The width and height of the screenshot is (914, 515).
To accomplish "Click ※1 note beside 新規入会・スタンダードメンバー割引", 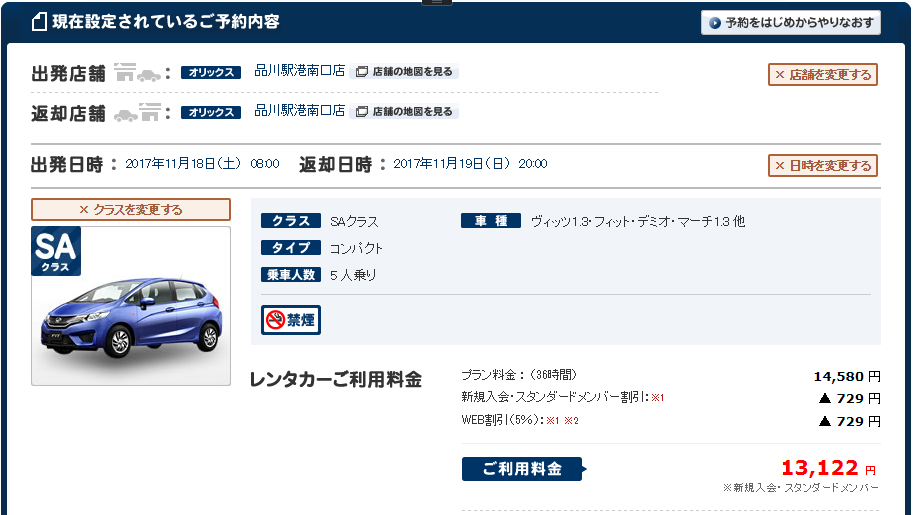I will pos(658,398).
